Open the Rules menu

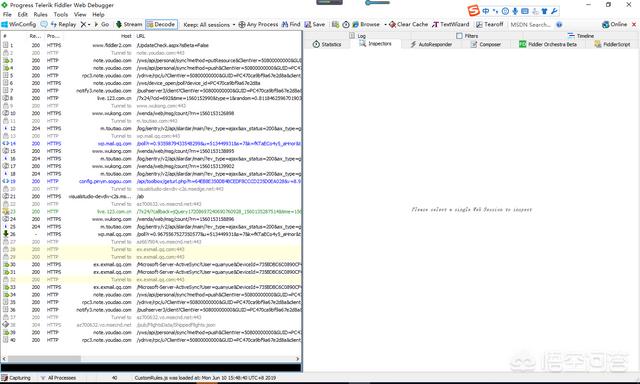point(40,14)
